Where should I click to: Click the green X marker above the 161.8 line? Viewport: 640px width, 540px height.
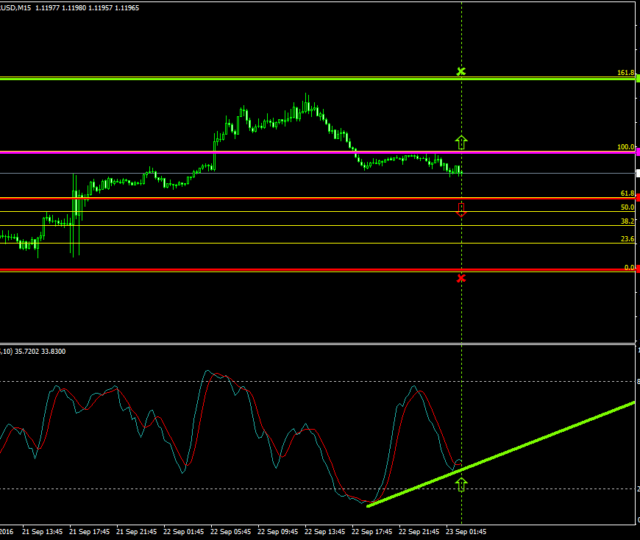pyautogui.click(x=461, y=72)
